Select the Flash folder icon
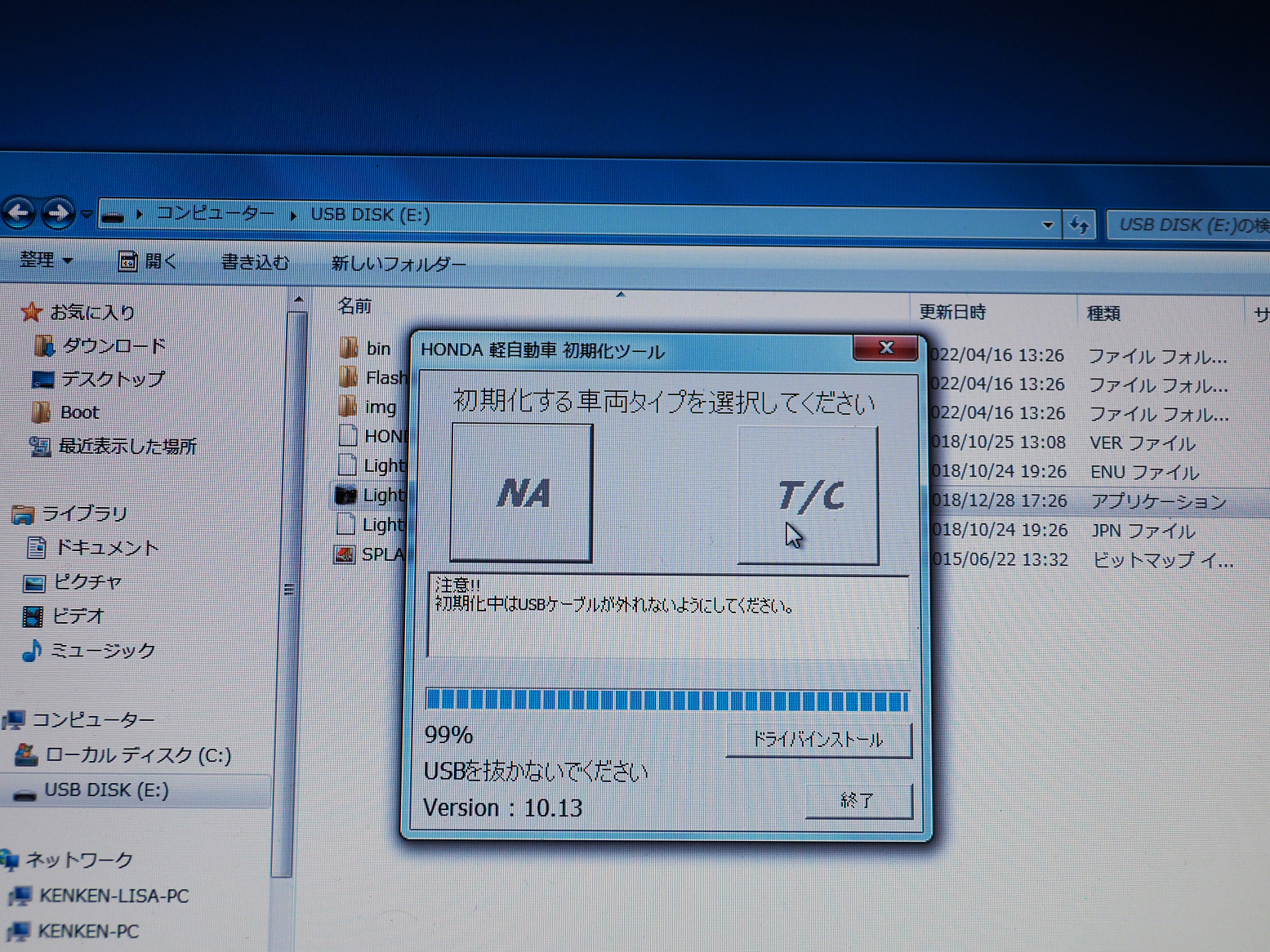Viewport: 1270px width, 952px height. click(349, 376)
